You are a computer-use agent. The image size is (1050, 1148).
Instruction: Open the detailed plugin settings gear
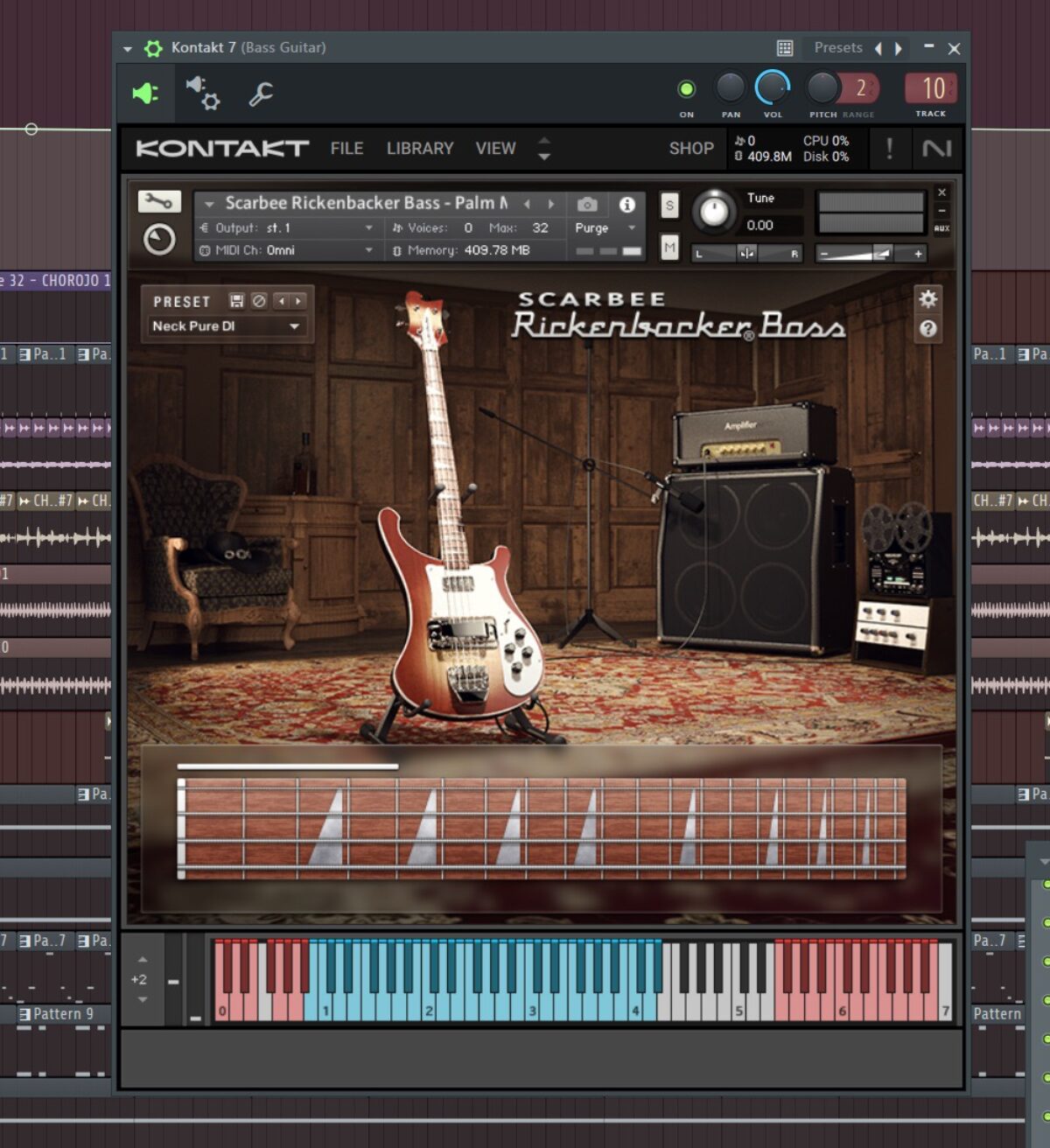tap(203, 93)
